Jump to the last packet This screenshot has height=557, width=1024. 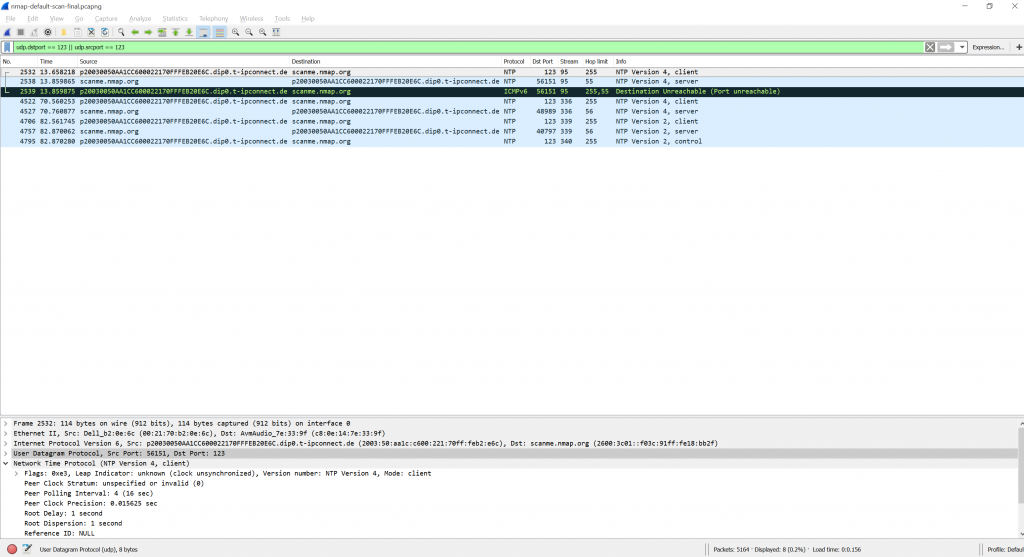tap(189, 32)
